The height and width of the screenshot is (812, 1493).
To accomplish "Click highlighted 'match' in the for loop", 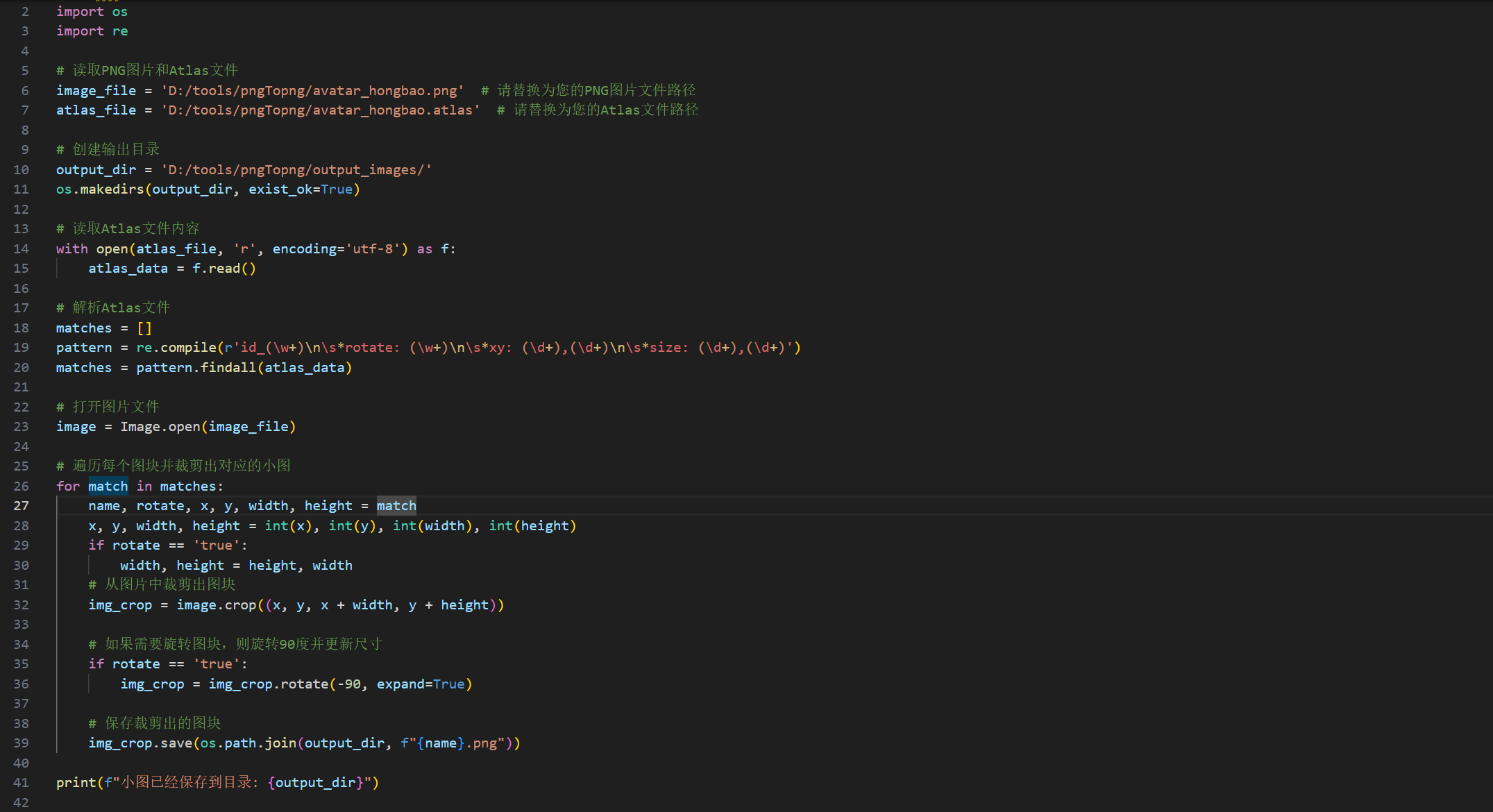I will click(108, 487).
